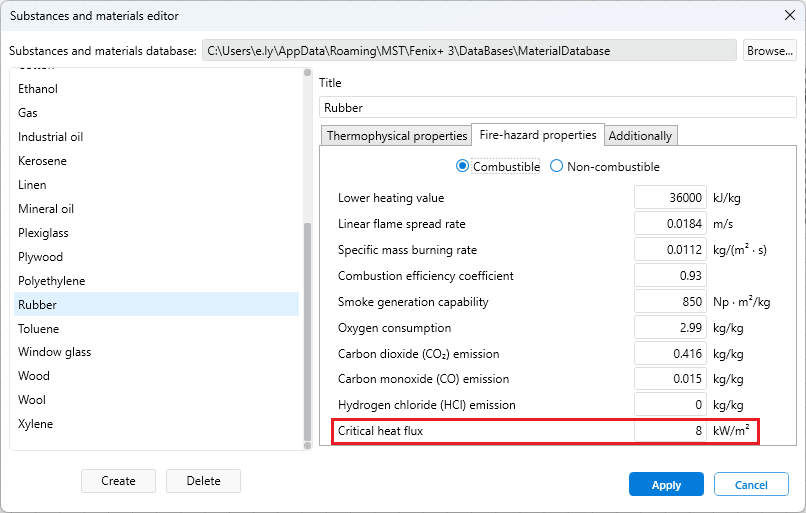Switch to Thermophysical properties tab
This screenshot has width=806, height=513.
click(396, 136)
